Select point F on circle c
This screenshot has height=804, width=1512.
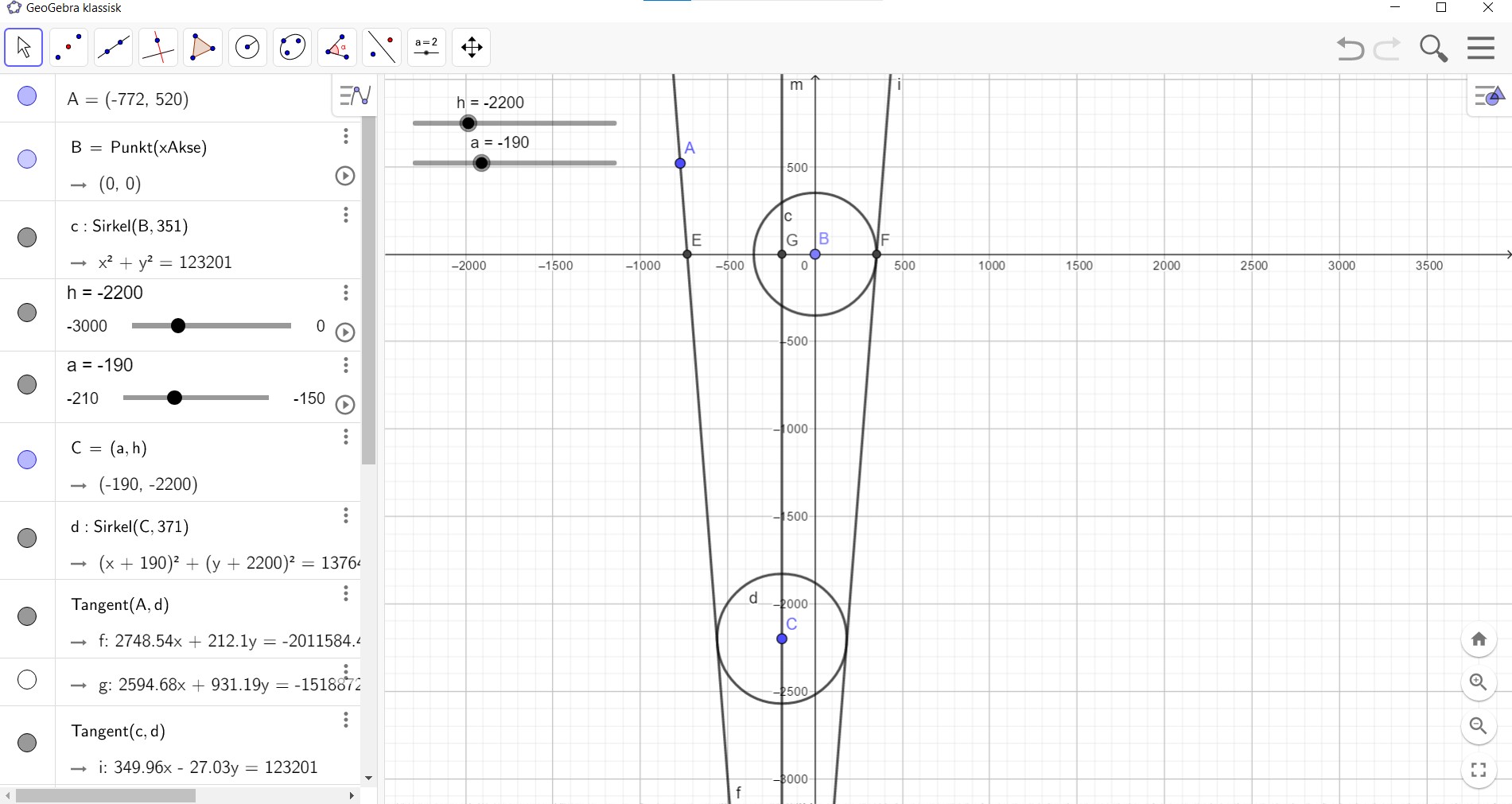(x=876, y=254)
